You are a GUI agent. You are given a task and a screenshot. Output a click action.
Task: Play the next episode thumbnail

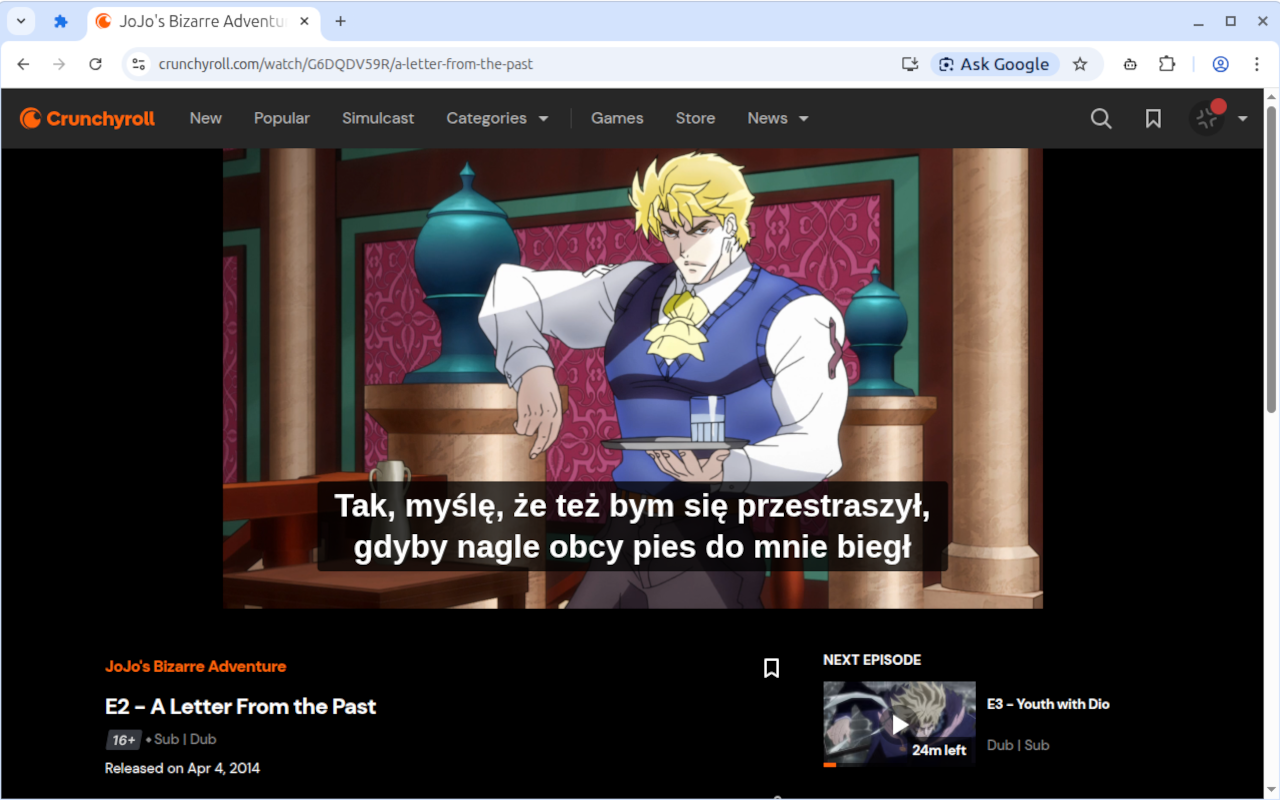(x=899, y=724)
